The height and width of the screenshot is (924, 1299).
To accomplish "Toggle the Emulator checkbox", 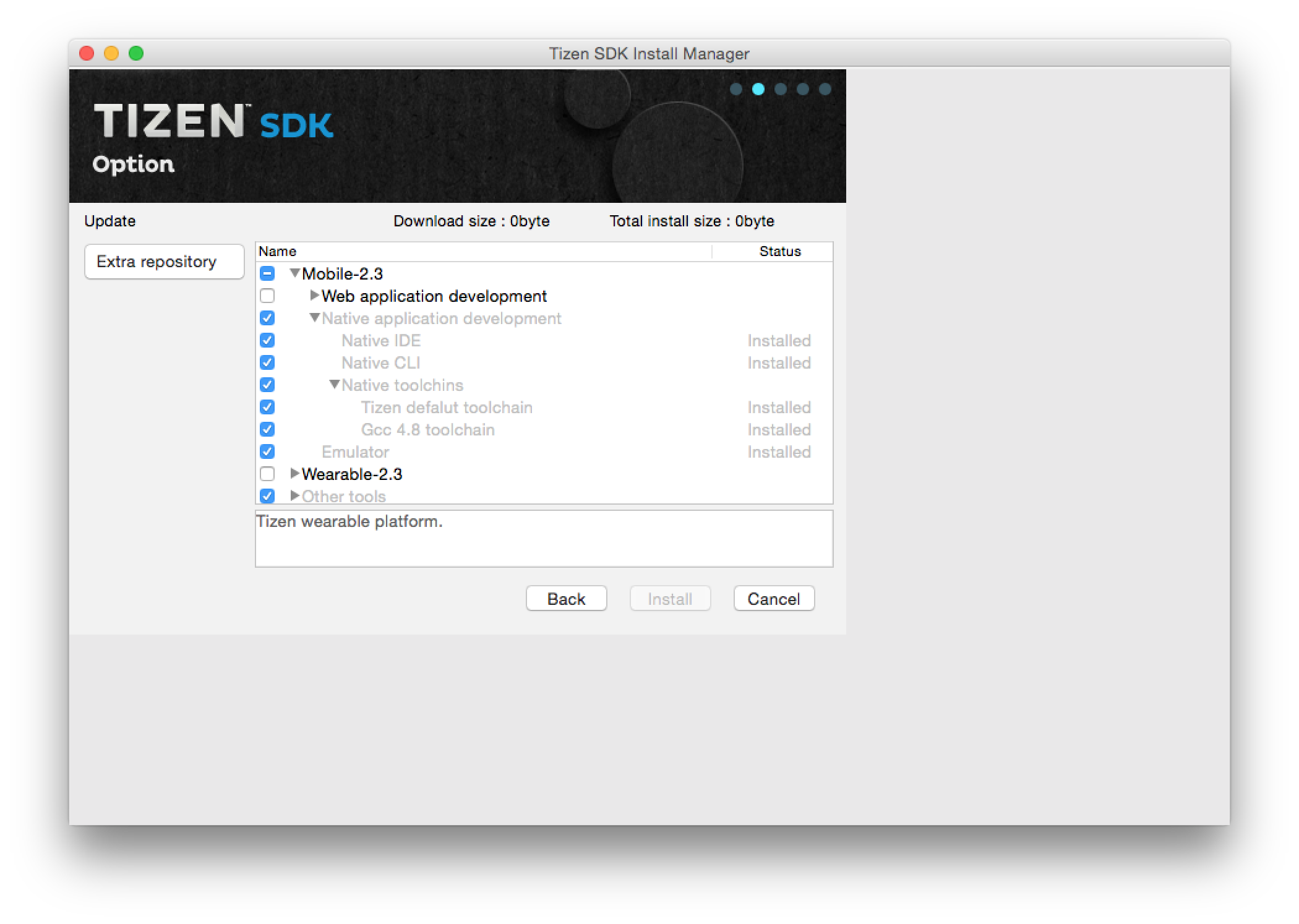I will [267, 451].
